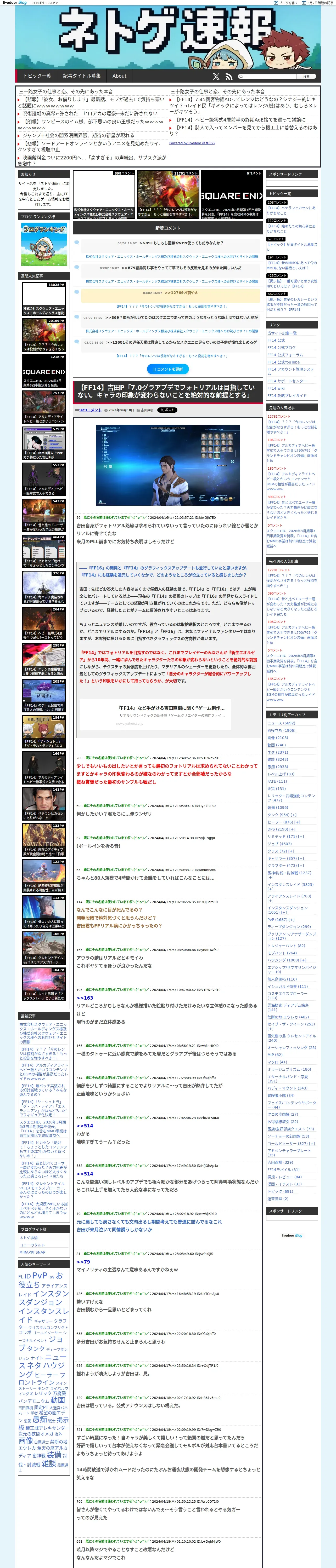Follow the >>163 reply anchor link

[x=85, y=998]
